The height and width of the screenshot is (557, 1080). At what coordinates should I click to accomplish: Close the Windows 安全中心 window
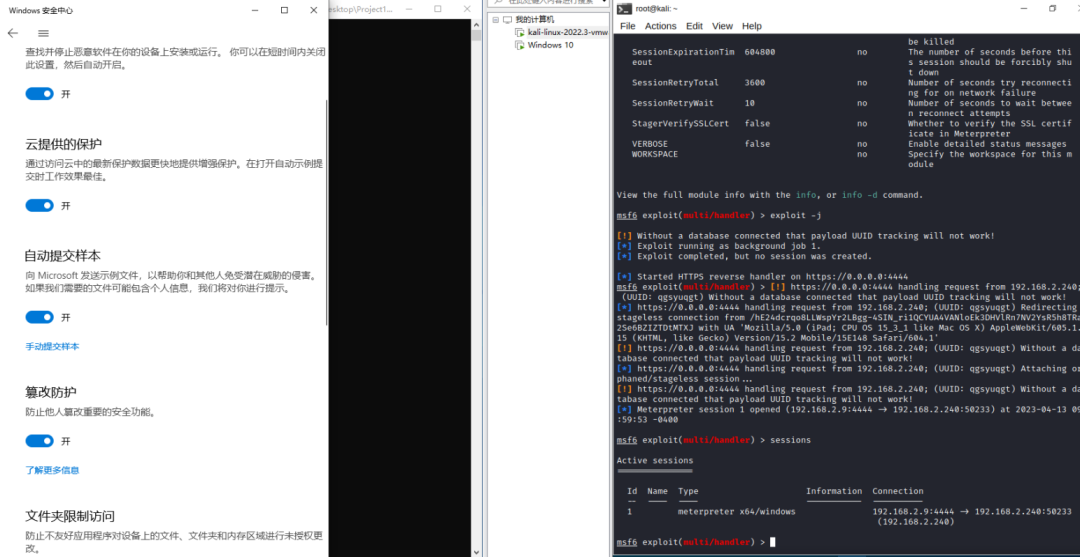pos(313,10)
